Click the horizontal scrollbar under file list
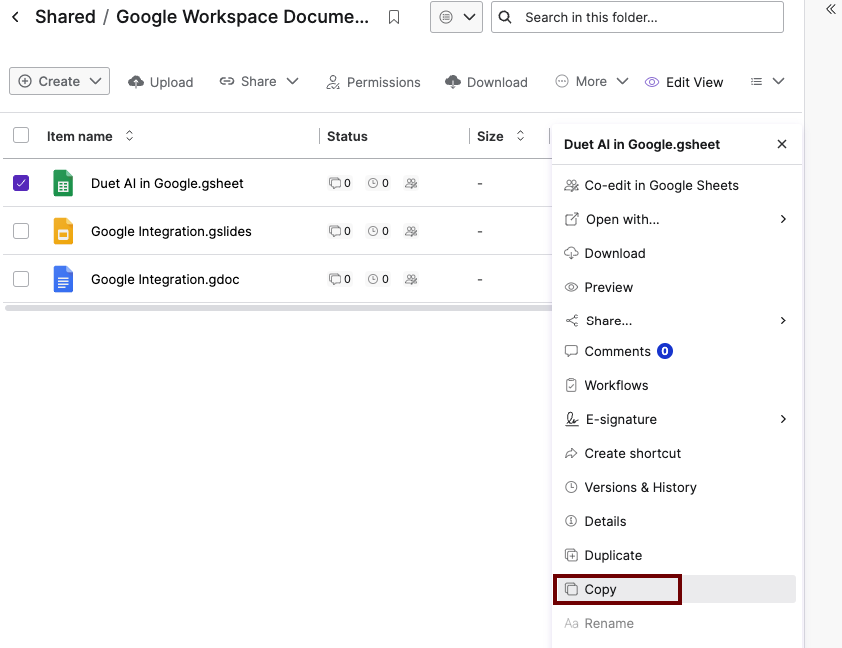Image resolution: width=842 pixels, height=648 pixels. pyautogui.click(x=278, y=308)
